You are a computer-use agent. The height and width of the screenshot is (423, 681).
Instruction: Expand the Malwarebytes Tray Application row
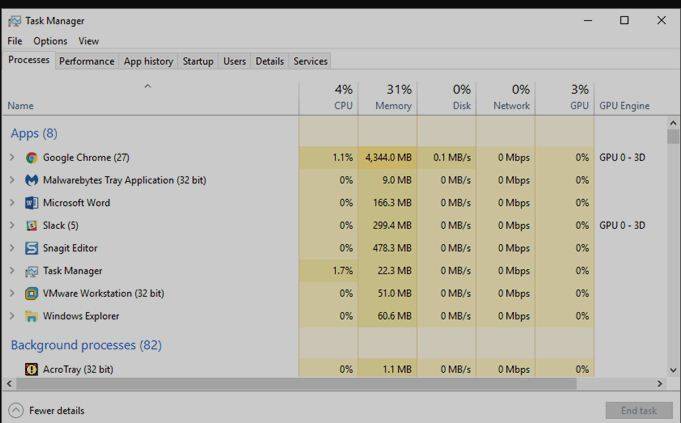[12, 180]
